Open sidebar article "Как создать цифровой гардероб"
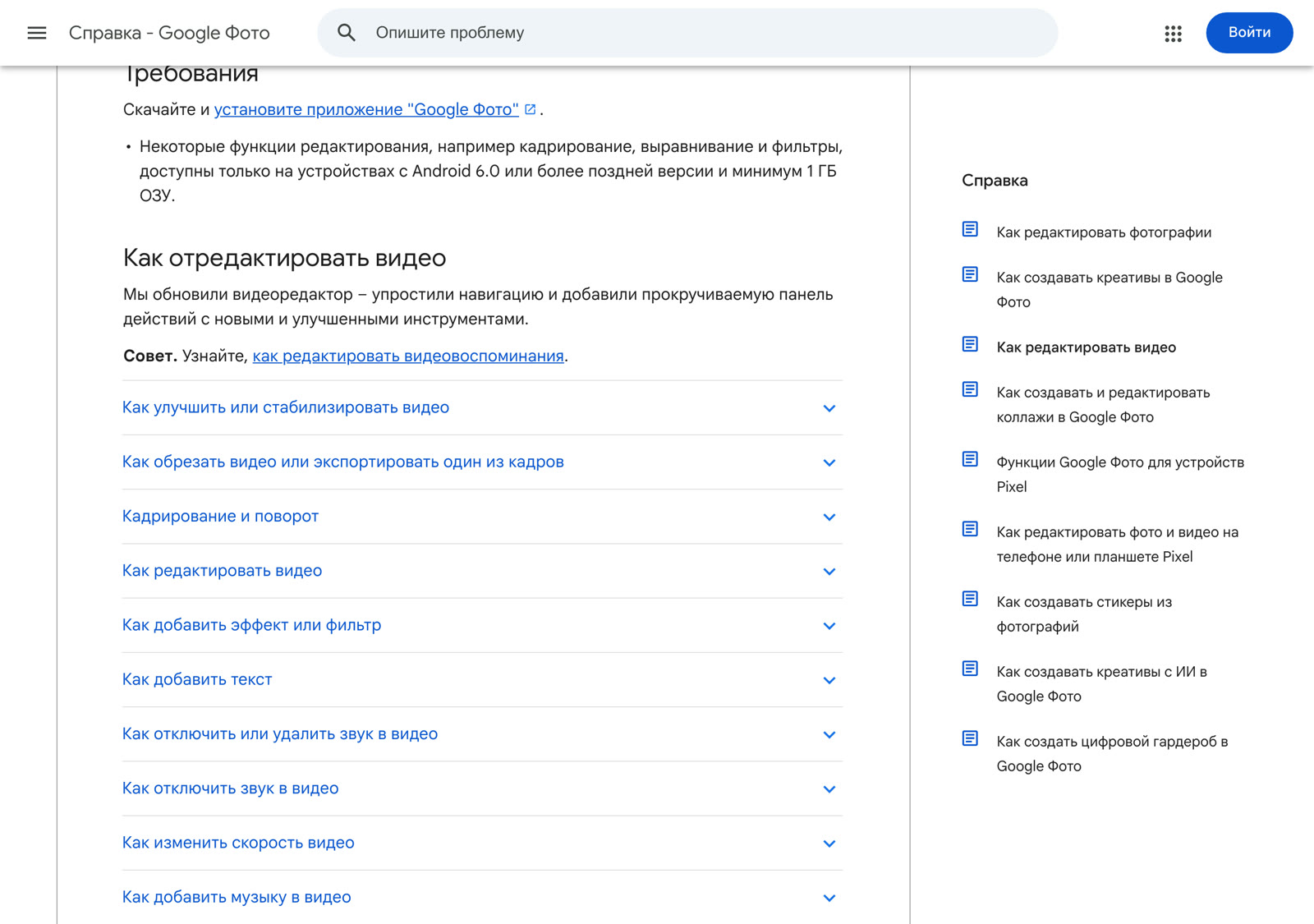Viewport: 1314px width, 924px height. (1112, 754)
